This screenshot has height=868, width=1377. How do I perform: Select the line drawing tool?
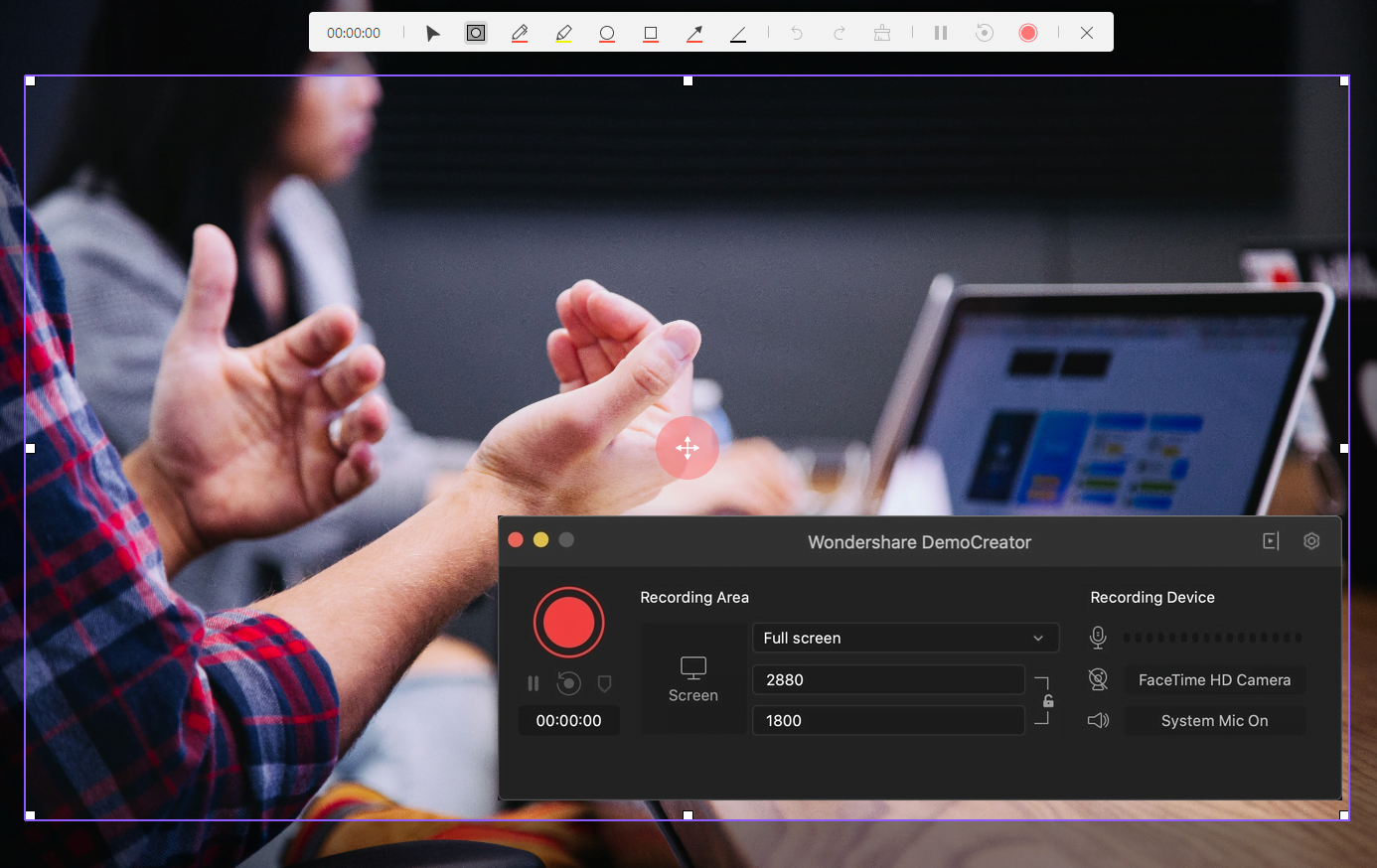(x=738, y=33)
